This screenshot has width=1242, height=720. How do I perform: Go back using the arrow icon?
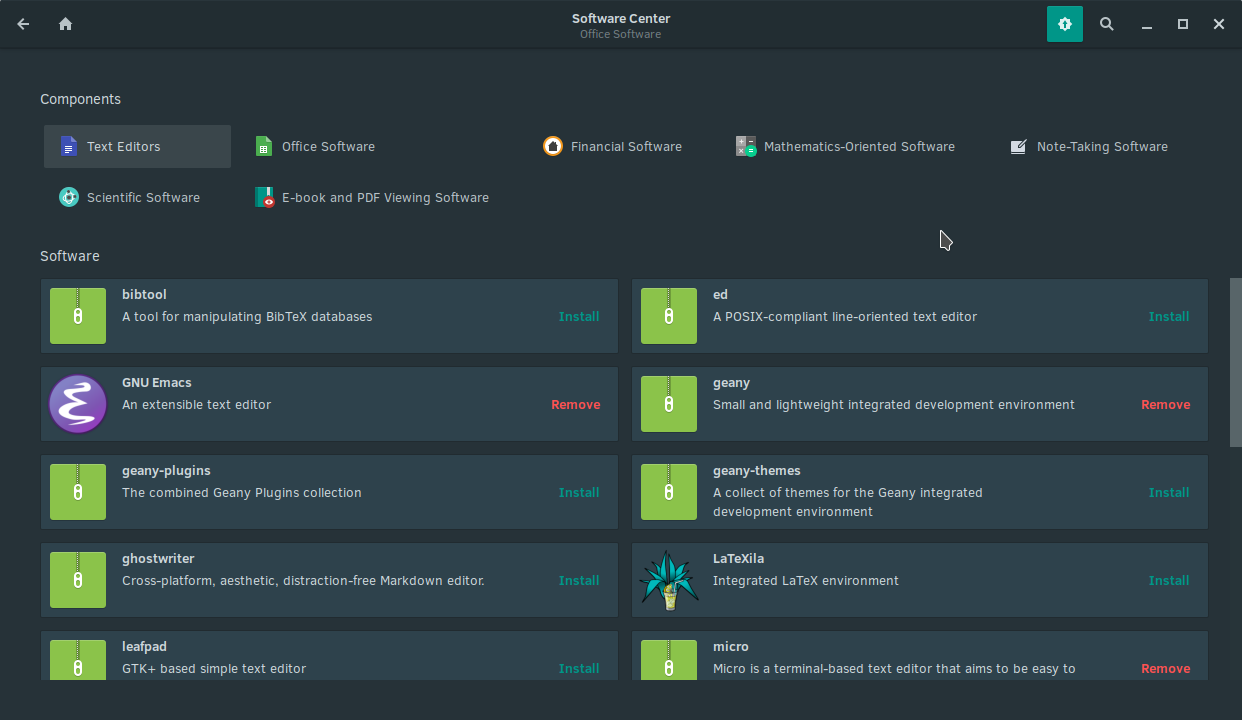coord(23,24)
